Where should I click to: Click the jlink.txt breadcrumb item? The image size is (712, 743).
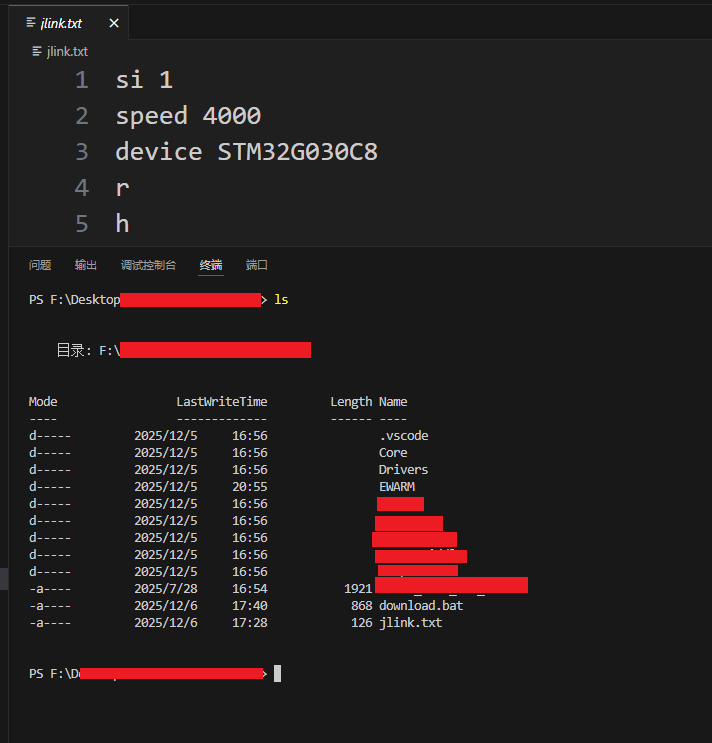[67, 51]
